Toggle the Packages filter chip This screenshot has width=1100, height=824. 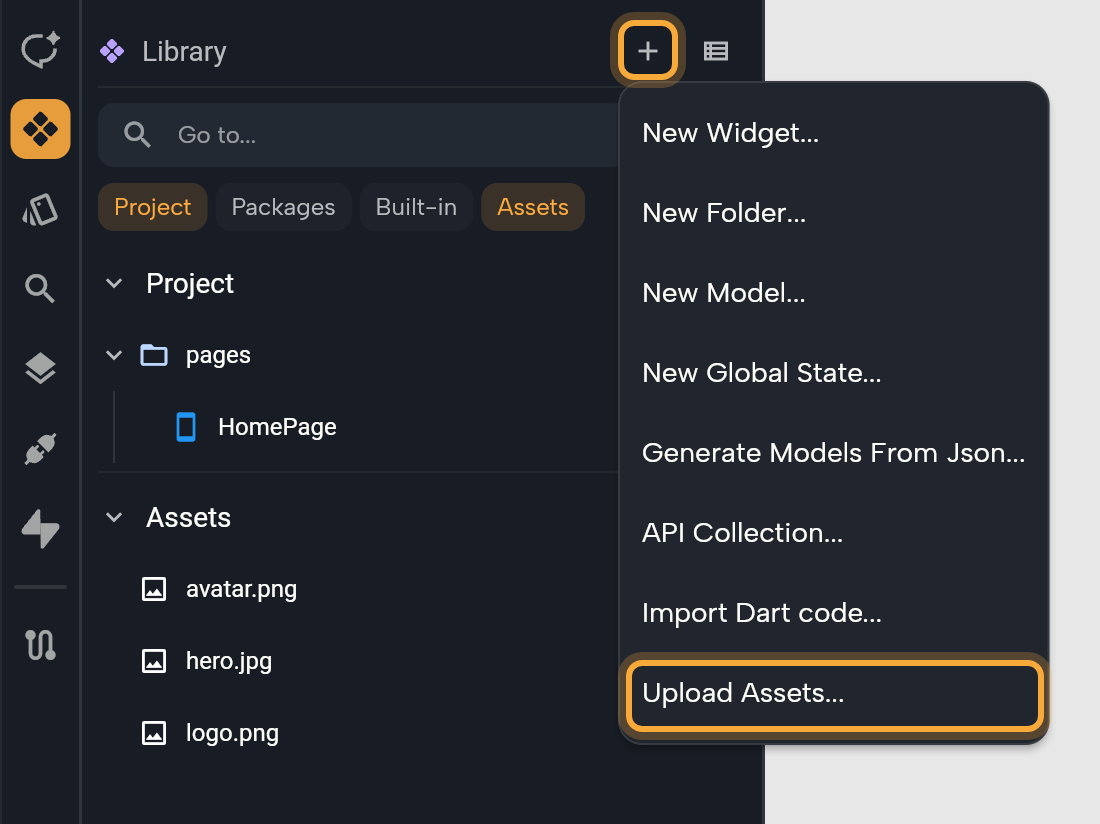point(283,207)
